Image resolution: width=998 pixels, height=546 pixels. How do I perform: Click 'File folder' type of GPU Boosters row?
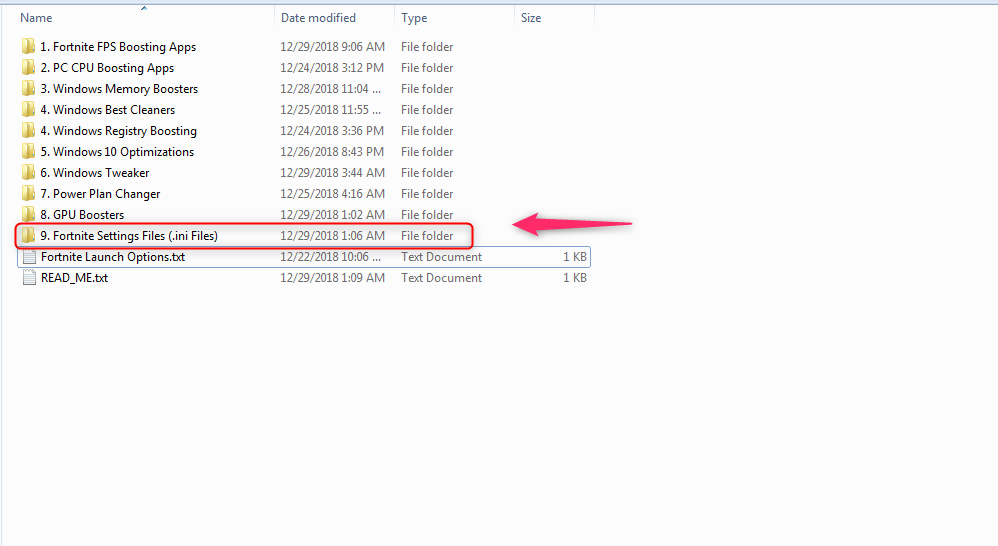click(427, 214)
